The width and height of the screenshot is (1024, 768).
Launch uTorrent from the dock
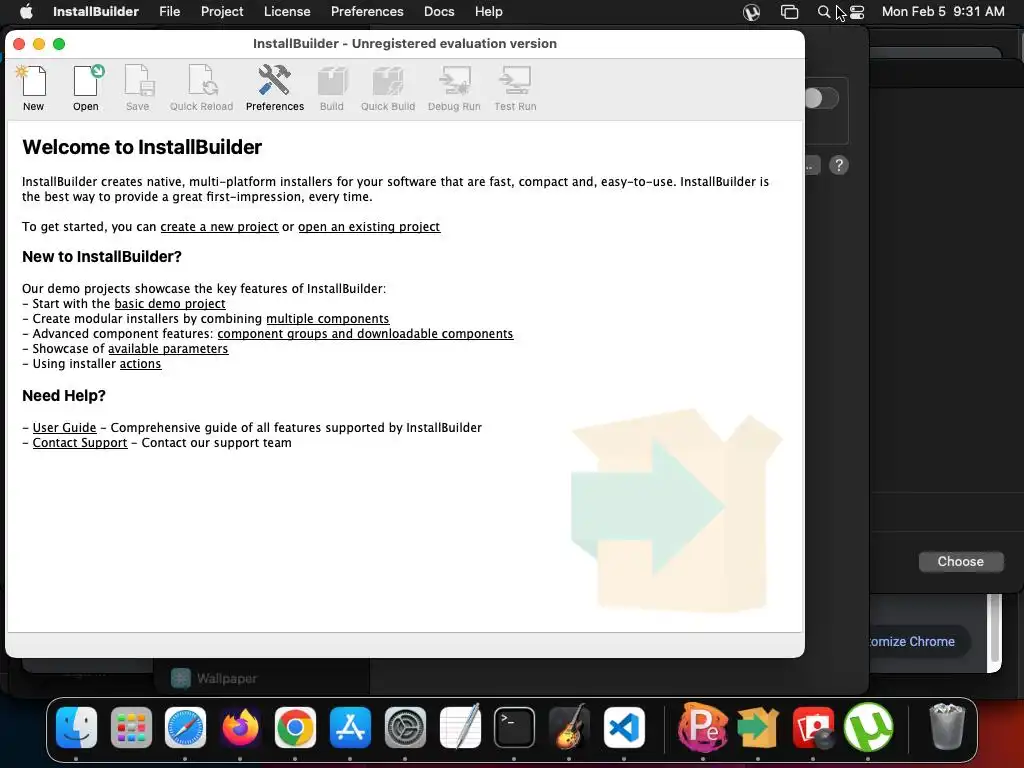[x=868, y=727]
